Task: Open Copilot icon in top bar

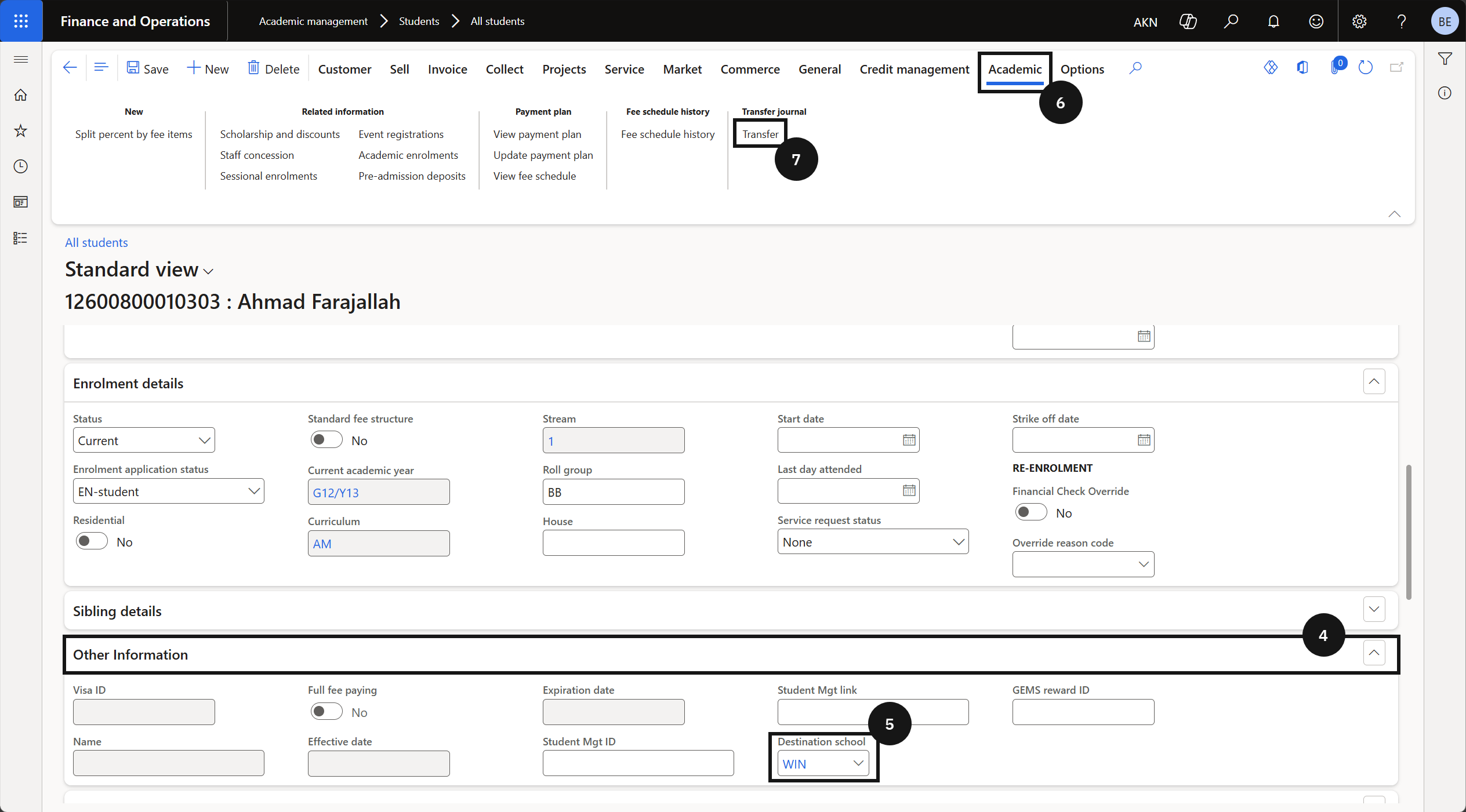Action: pos(1188,21)
